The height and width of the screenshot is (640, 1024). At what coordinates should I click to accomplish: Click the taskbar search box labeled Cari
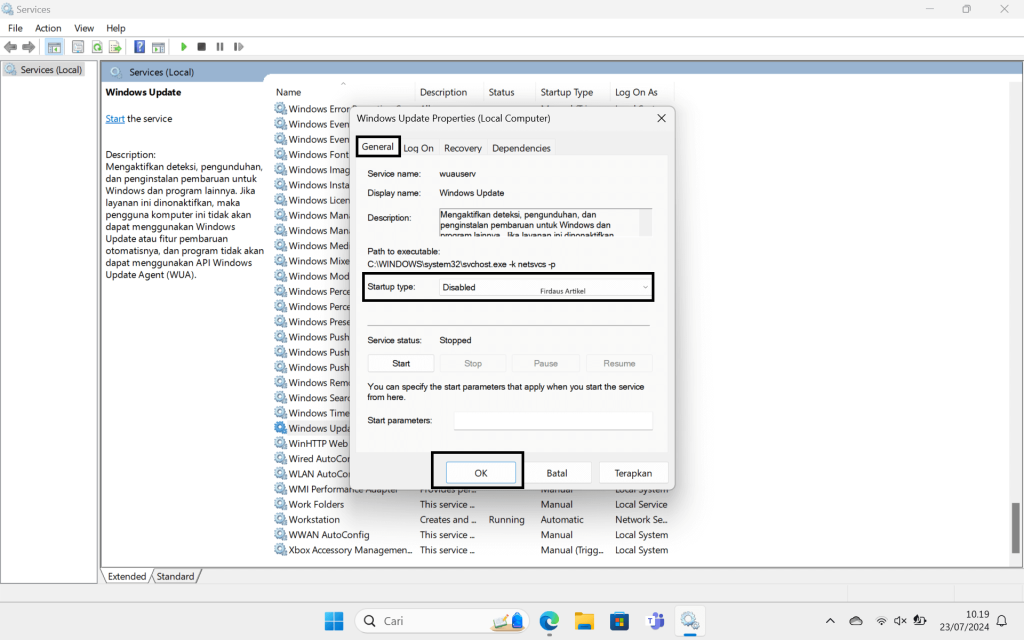pyautogui.click(x=444, y=621)
